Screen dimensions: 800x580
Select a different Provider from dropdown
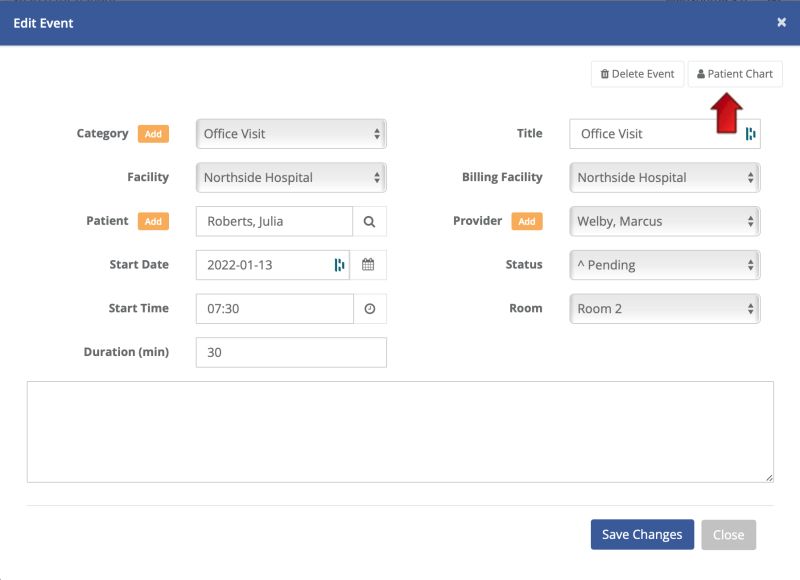[665, 221]
